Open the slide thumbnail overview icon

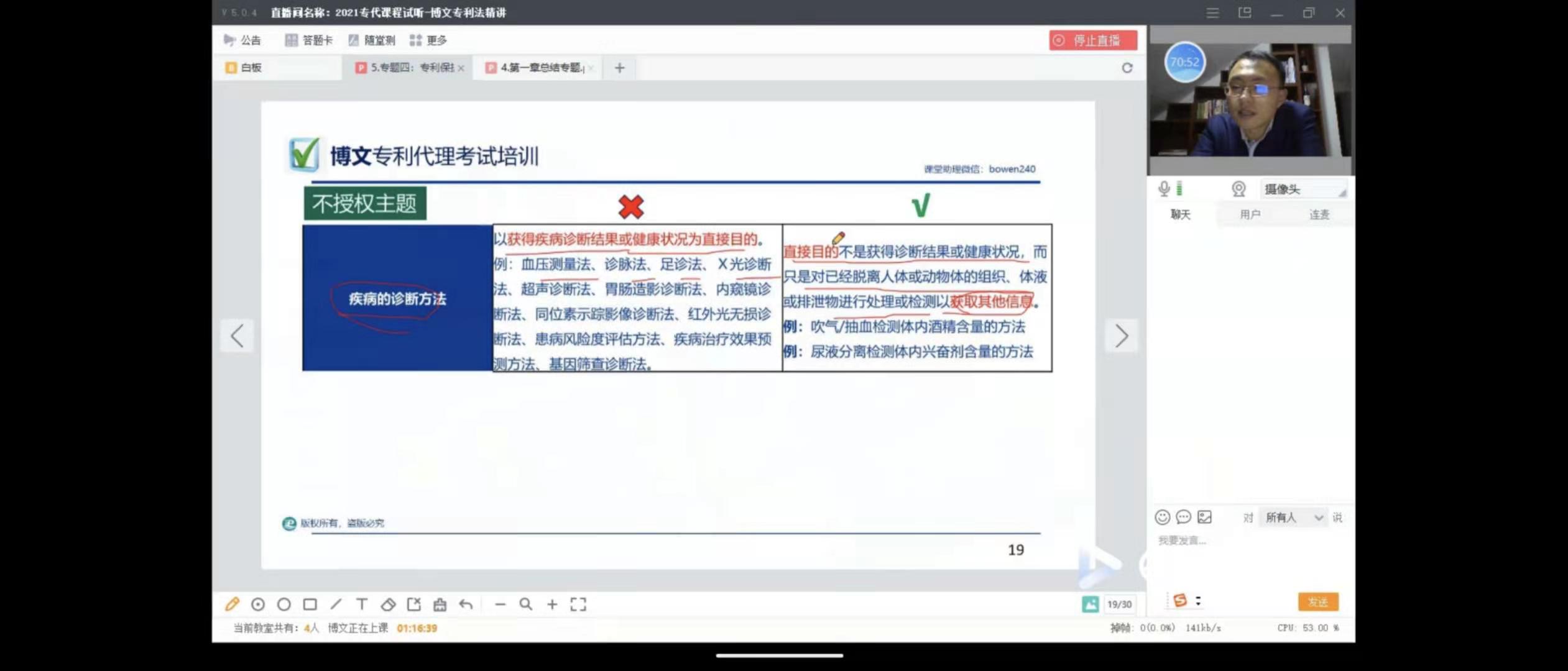click(1090, 604)
